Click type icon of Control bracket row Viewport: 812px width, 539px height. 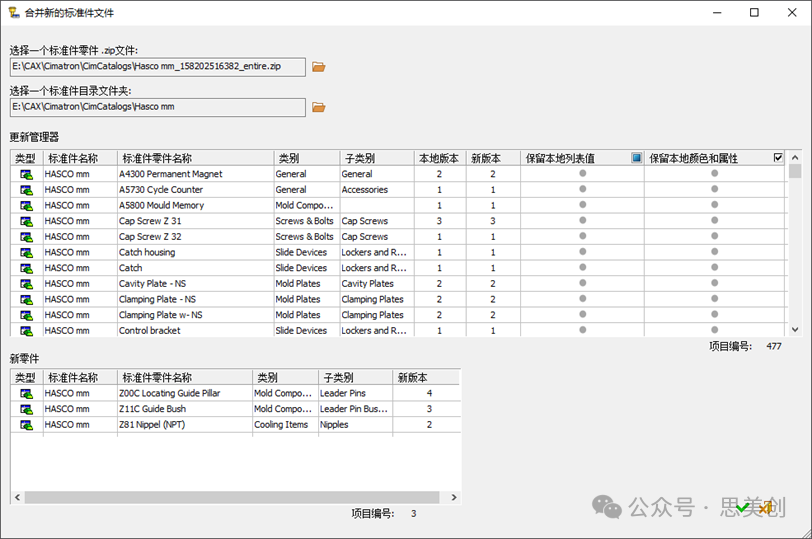pyautogui.click(x=26, y=330)
